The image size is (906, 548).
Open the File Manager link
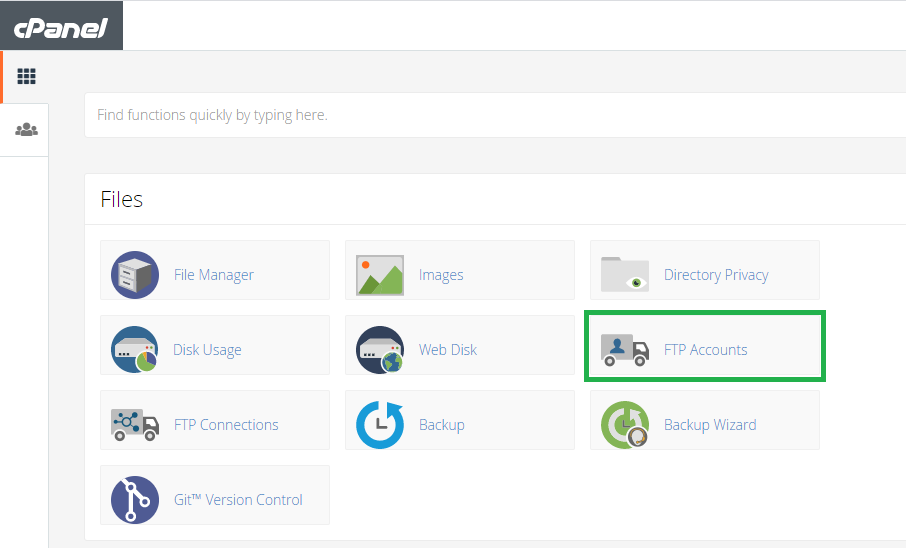(x=214, y=275)
